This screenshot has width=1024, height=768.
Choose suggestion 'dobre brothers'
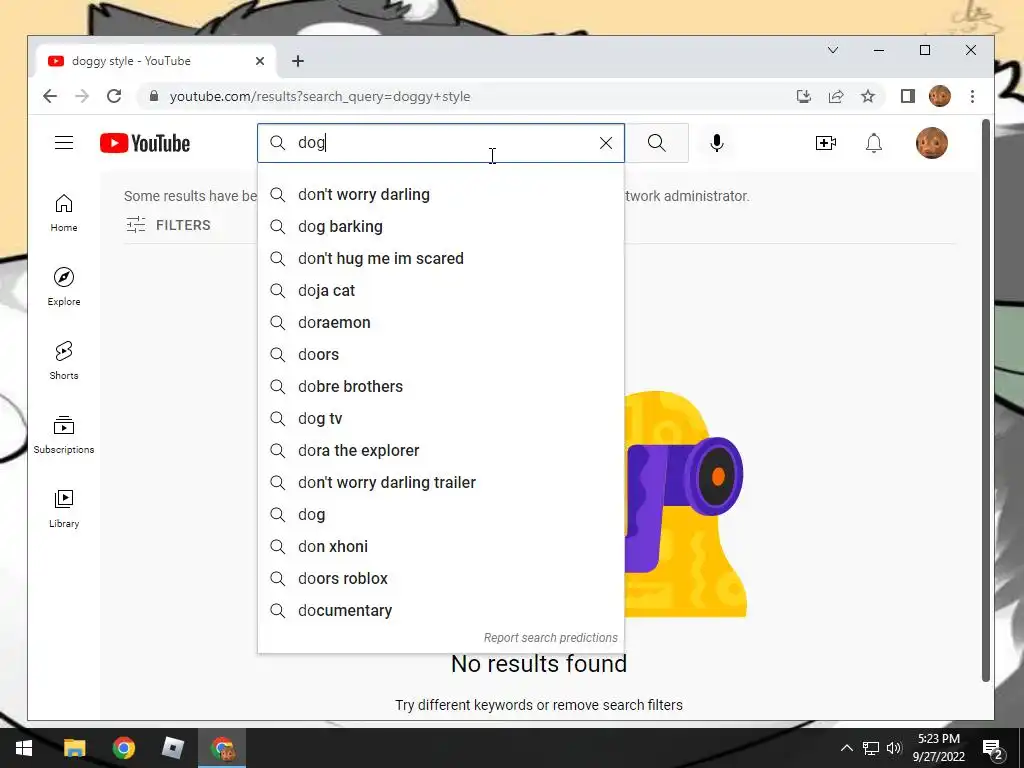pyautogui.click(x=441, y=387)
